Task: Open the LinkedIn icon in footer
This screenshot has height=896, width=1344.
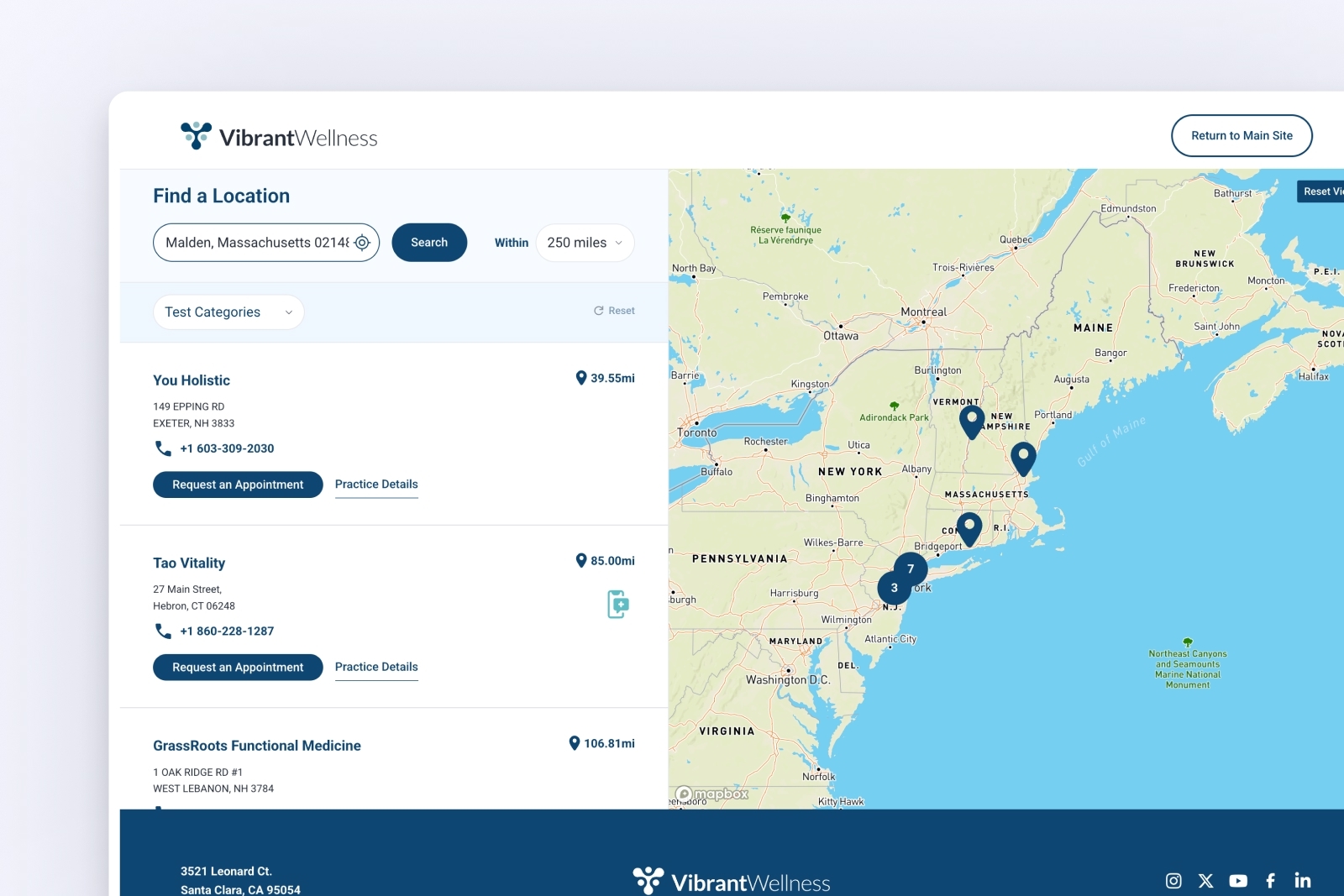Action: coord(1302,880)
